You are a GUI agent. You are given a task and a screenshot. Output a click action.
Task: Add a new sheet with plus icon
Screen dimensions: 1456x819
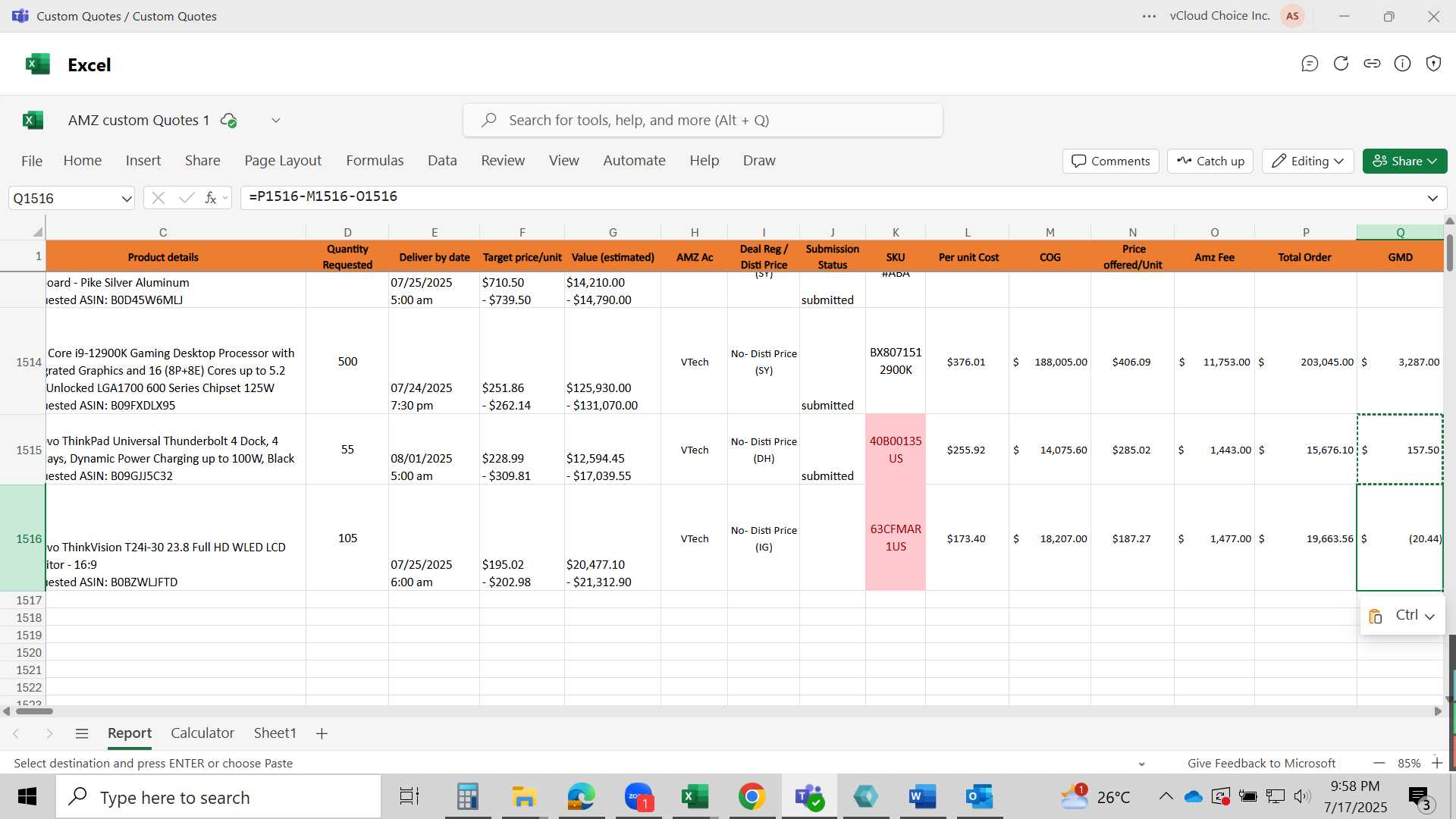click(x=322, y=733)
